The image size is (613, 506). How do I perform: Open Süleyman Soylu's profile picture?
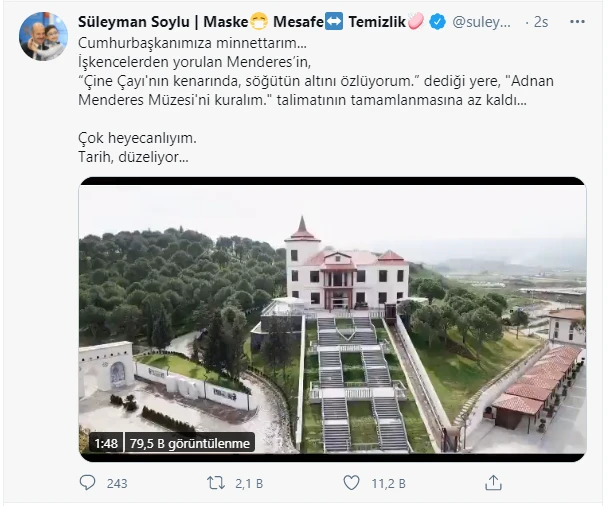tap(44, 37)
